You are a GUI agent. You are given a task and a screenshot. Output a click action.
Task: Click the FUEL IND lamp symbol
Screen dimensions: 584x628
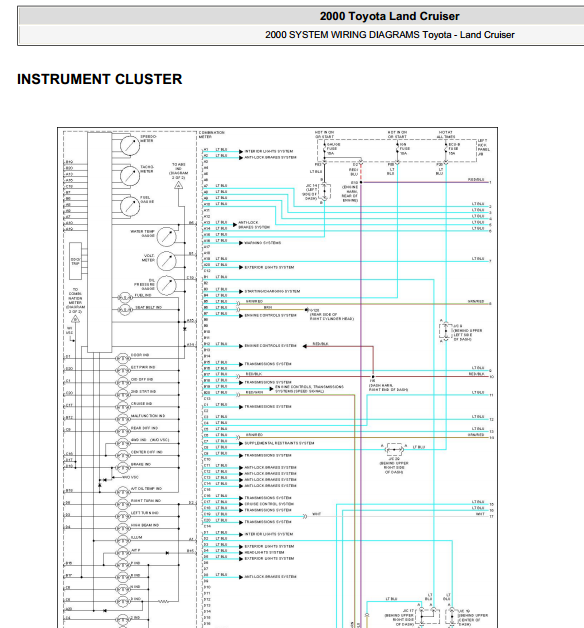pyautogui.click(x=125, y=298)
